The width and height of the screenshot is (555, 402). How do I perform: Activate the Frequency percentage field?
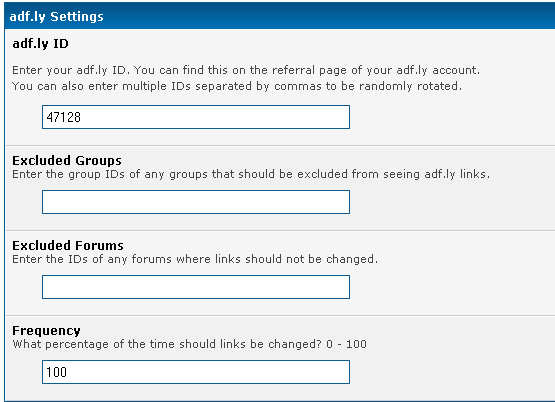pyautogui.click(x=196, y=372)
